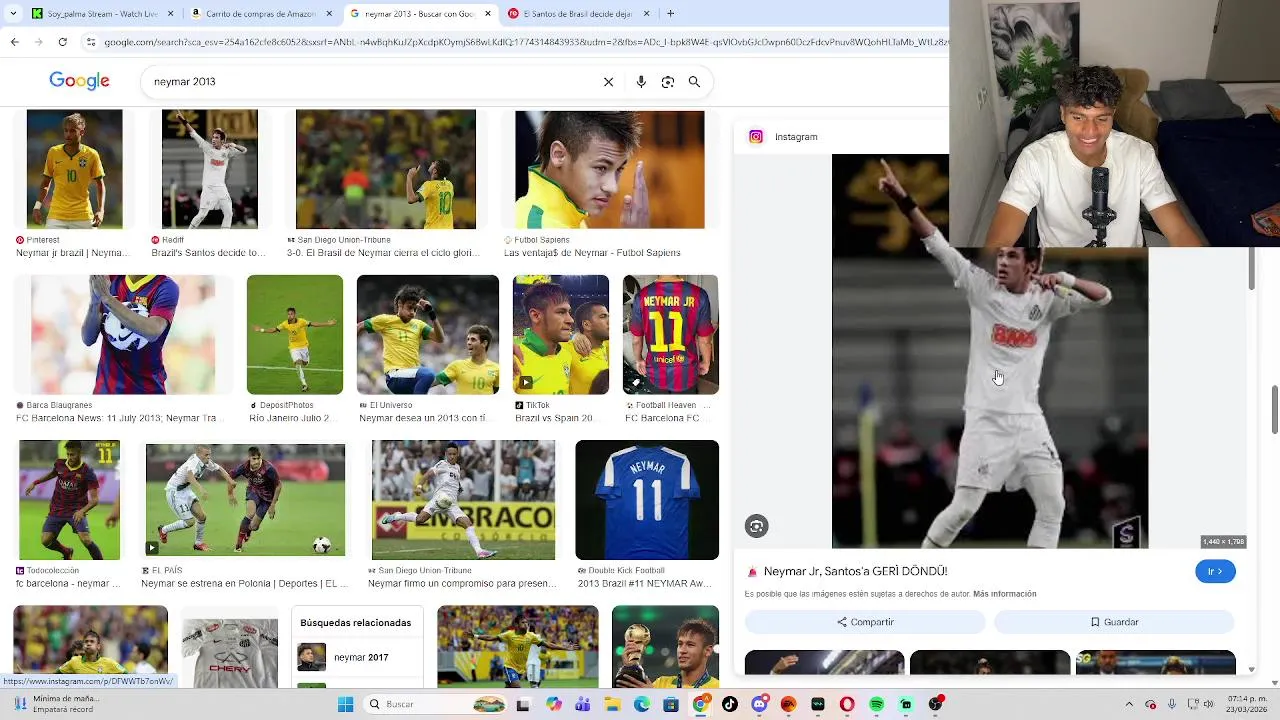
Task: Select the neymar 2013 Google search tab
Action: (420, 14)
